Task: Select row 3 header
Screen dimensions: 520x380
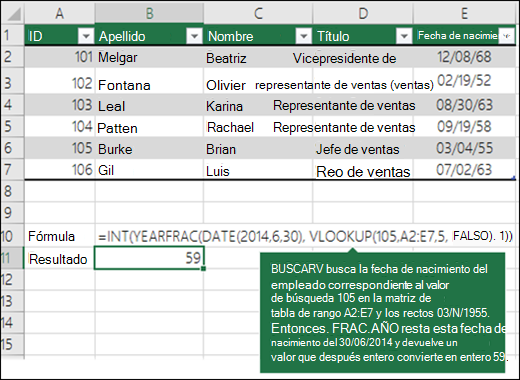Action: (x=12, y=81)
